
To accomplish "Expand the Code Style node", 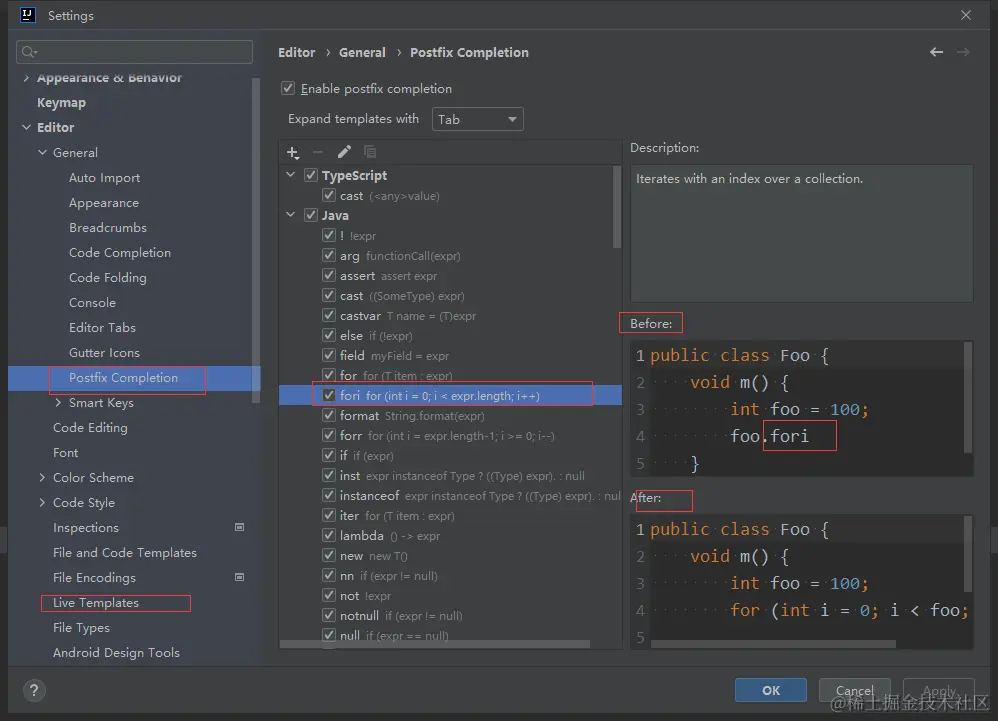I will 43,502.
